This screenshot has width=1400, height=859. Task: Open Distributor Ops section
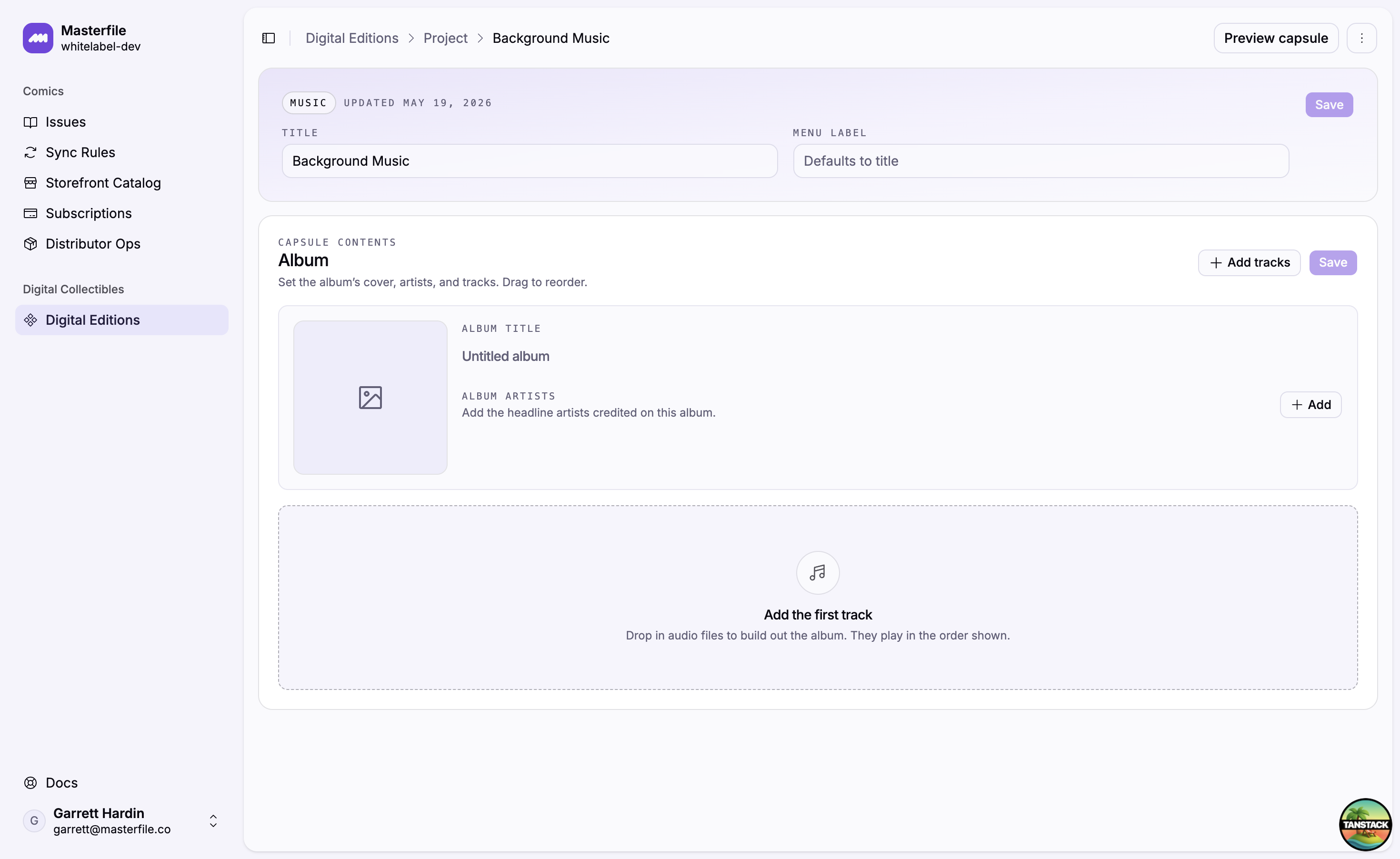(121, 244)
